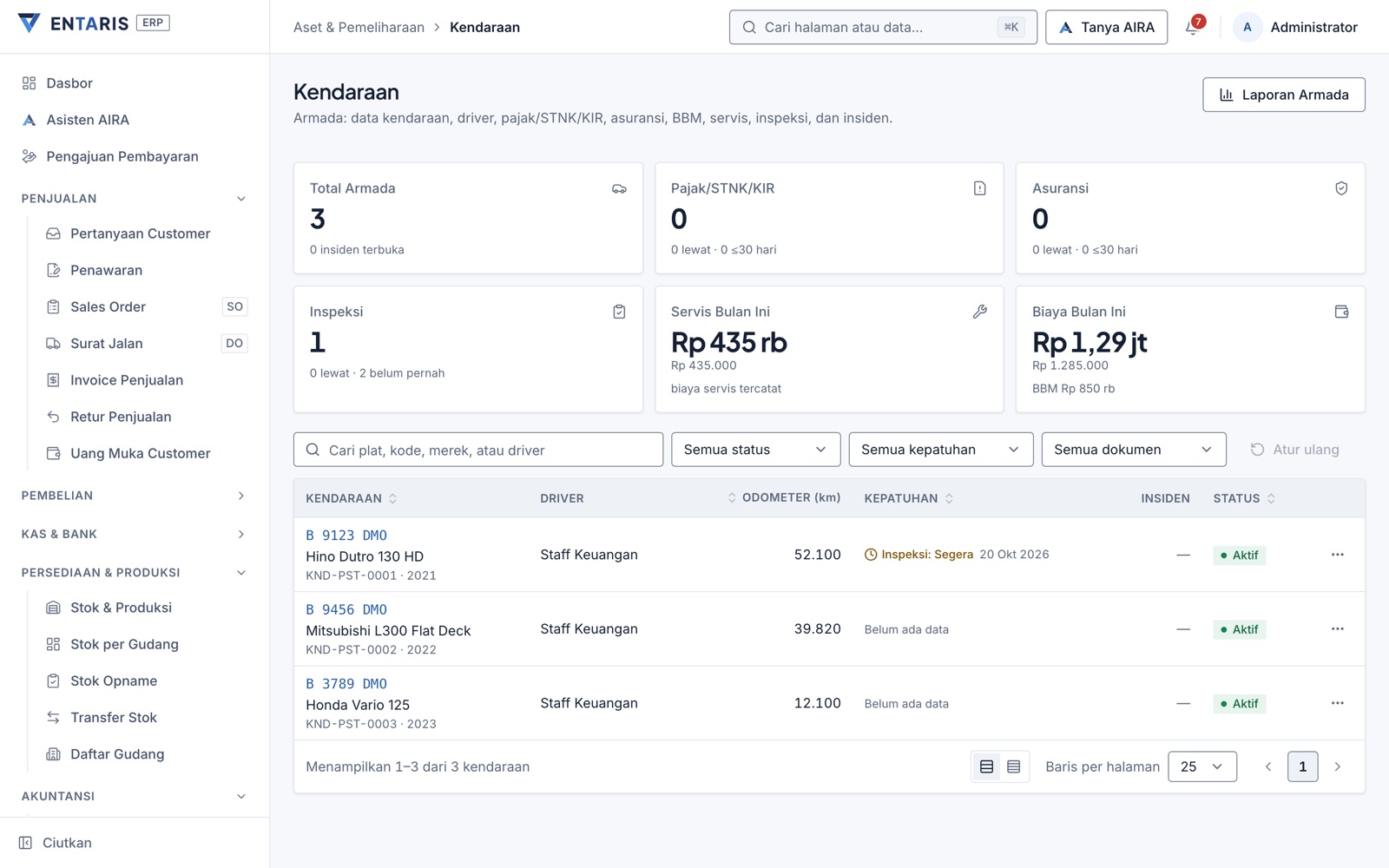1389x868 pixels.
Task: Expand the PEMBELIAN sidebar section
Action: 135,496
